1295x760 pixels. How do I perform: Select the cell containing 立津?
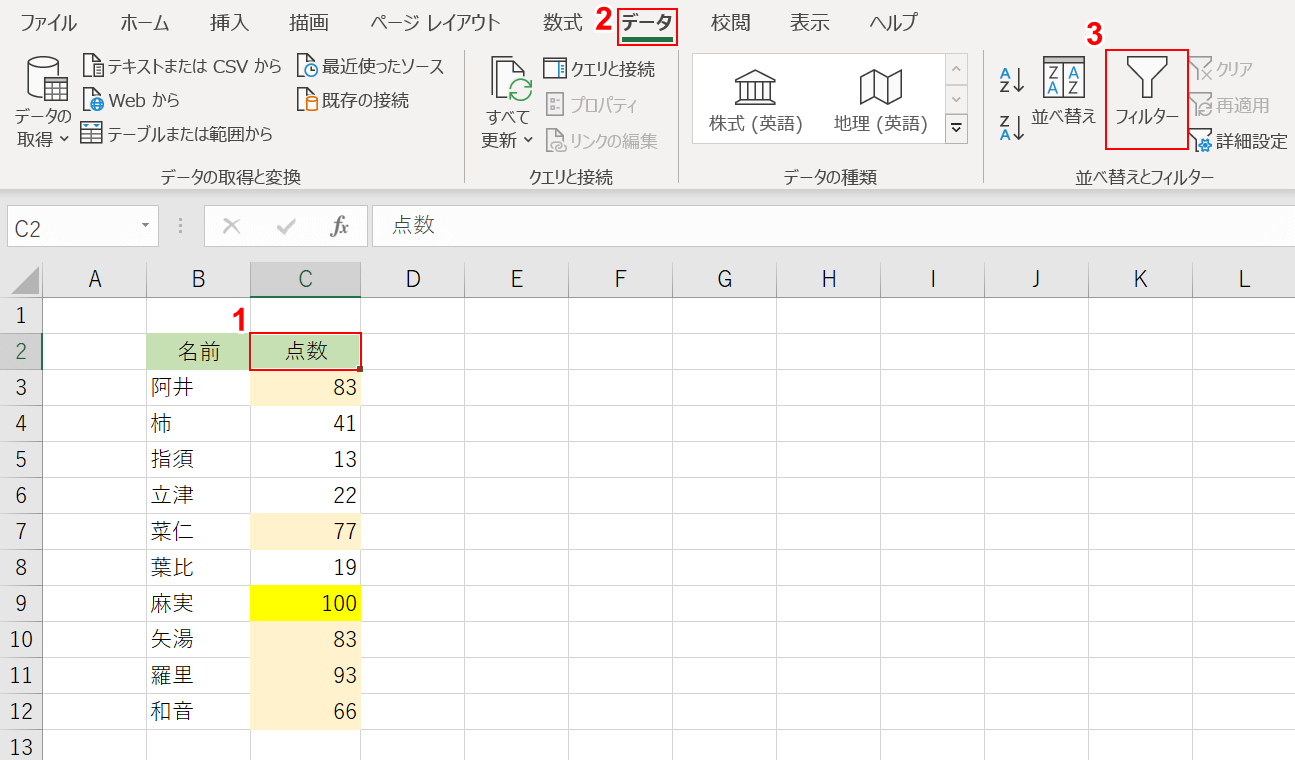tap(198, 496)
